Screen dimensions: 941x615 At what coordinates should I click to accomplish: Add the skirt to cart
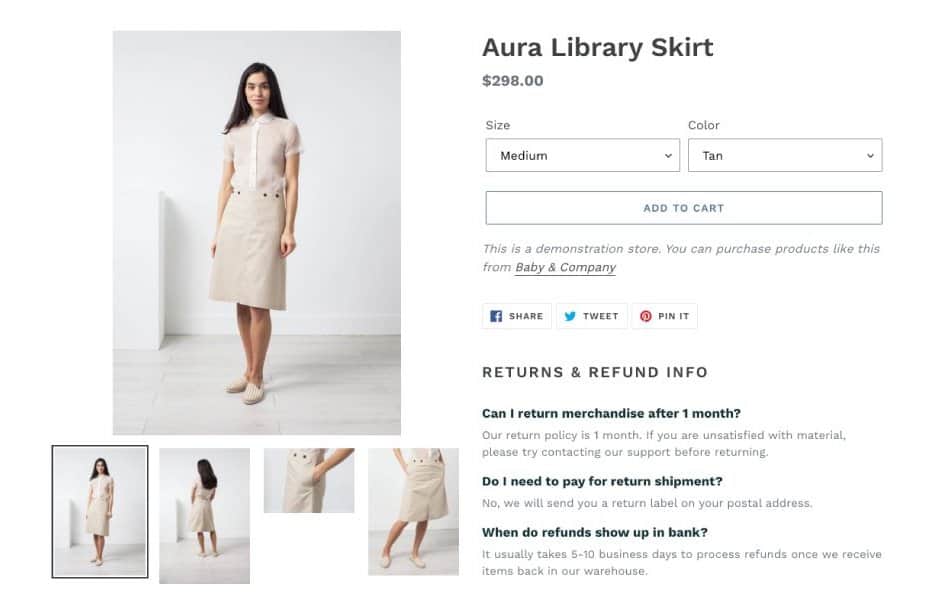pos(684,208)
